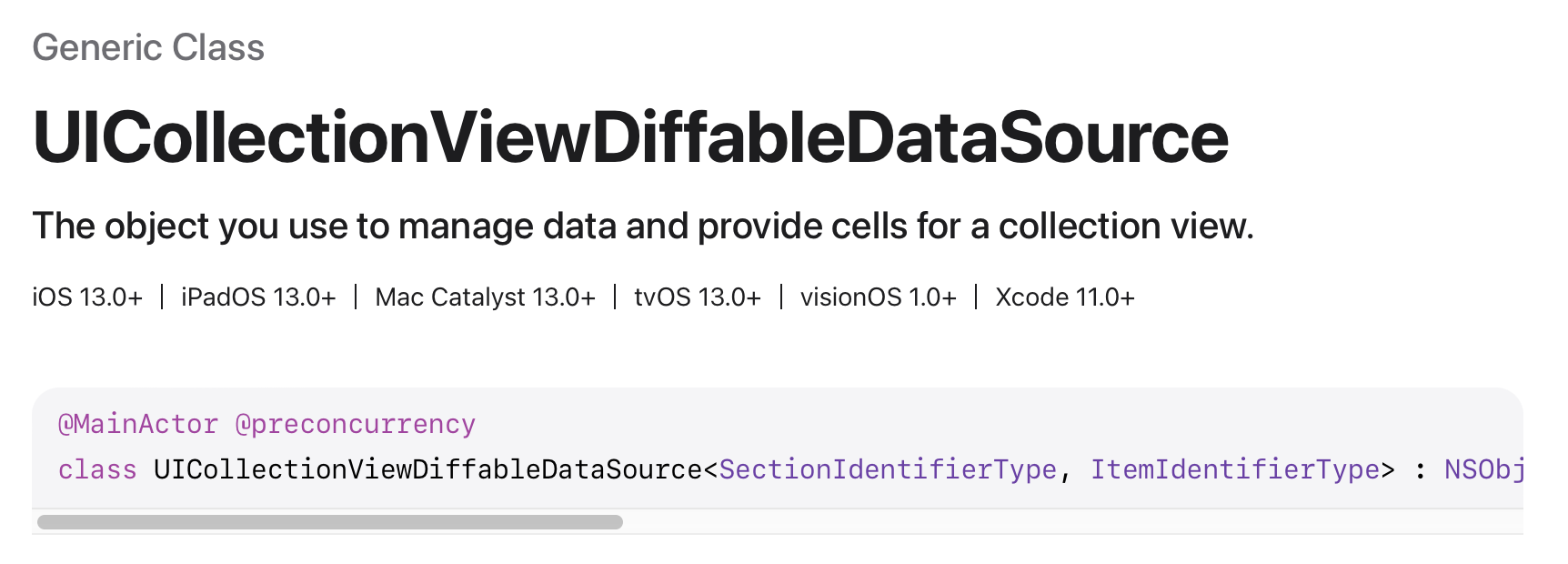Select the Xcode 11.0+ availability item

1064,297
